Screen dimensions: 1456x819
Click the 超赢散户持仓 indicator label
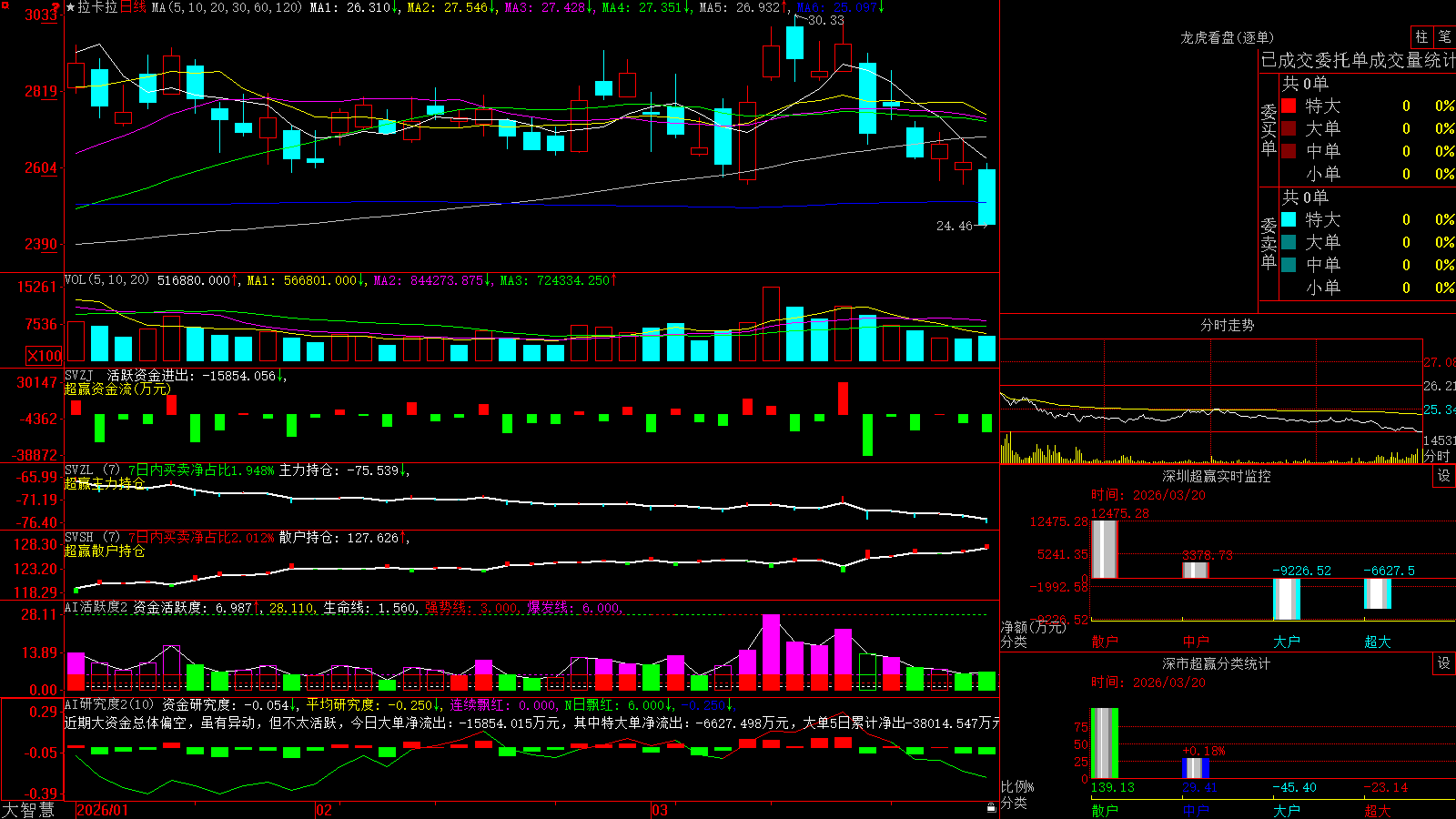(x=105, y=551)
